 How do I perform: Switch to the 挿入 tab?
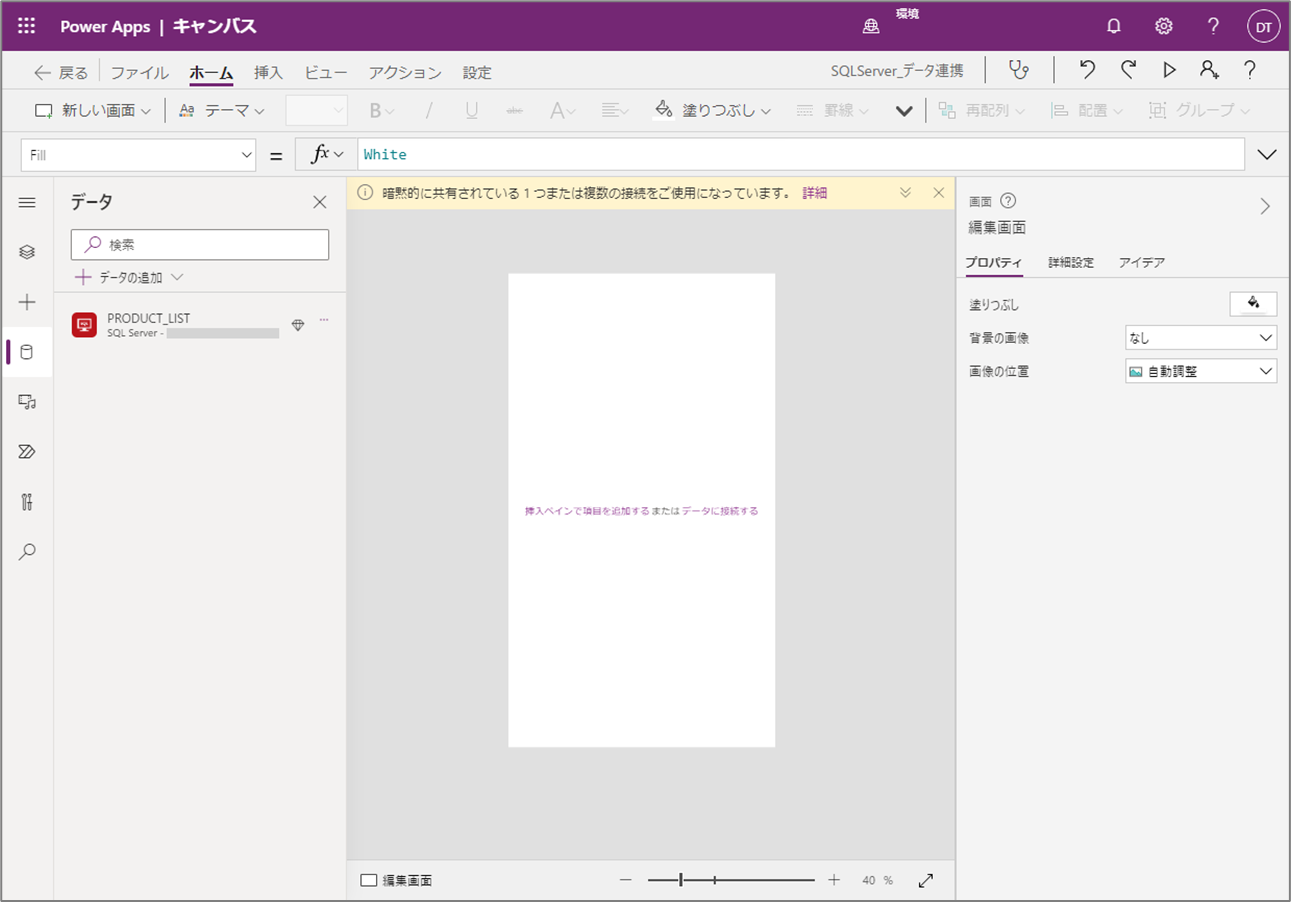269,73
